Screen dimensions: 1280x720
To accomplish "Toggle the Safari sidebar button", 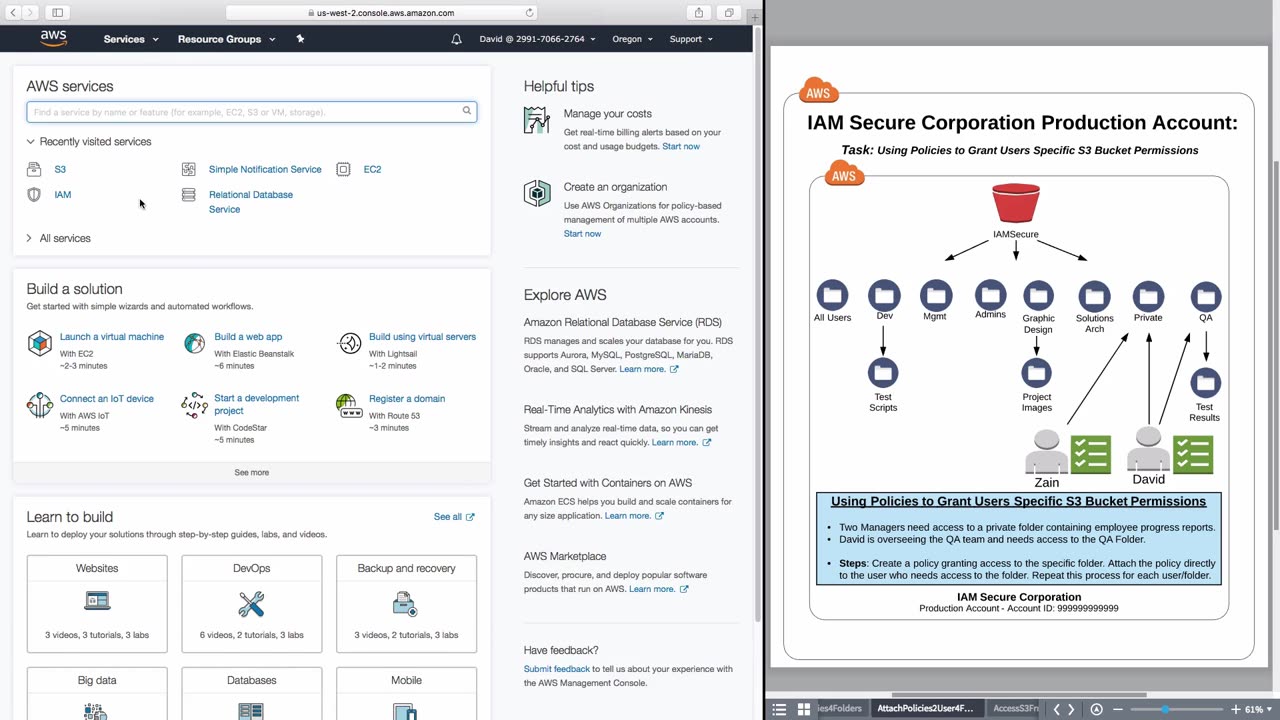I will [x=58, y=13].
